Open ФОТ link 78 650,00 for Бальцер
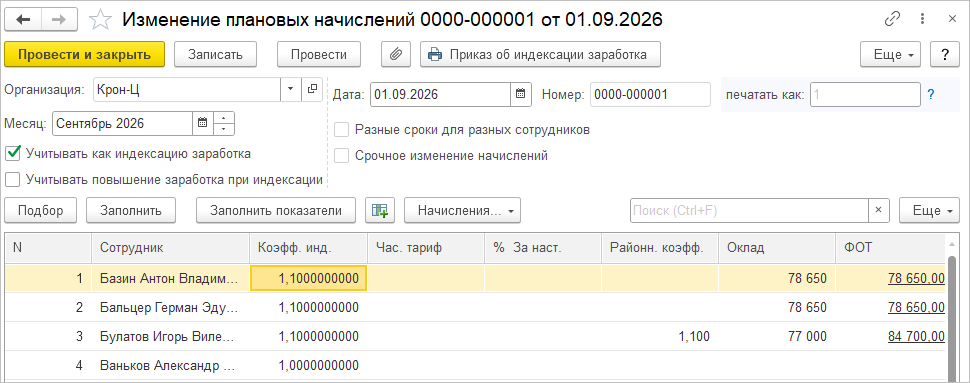The image size is (970, 383). click(916, 308)
